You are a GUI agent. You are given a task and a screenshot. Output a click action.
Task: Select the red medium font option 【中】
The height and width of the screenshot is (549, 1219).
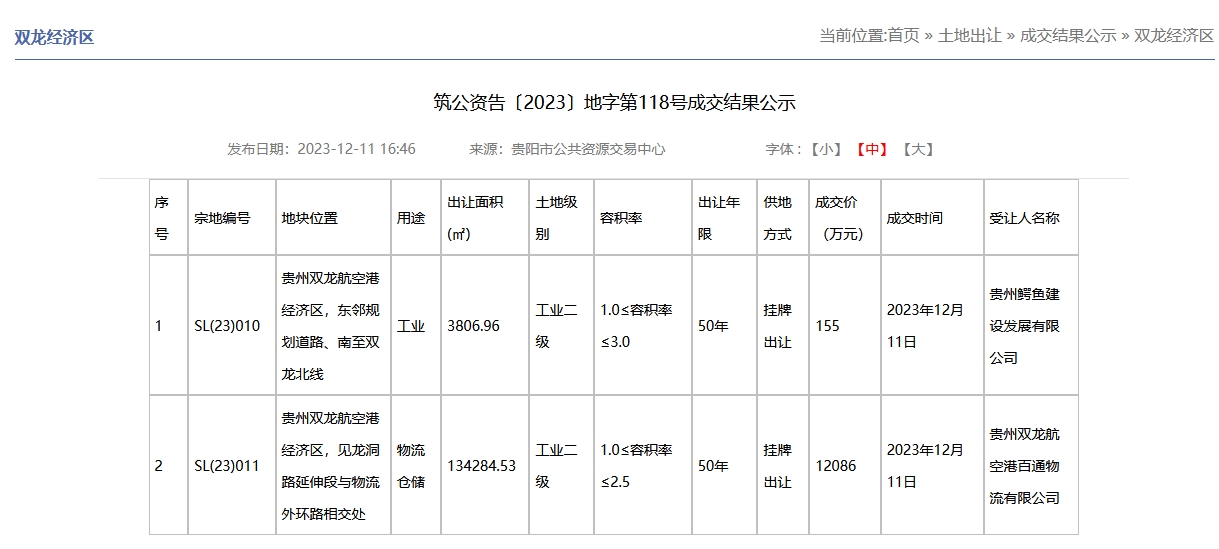(871, 149)
